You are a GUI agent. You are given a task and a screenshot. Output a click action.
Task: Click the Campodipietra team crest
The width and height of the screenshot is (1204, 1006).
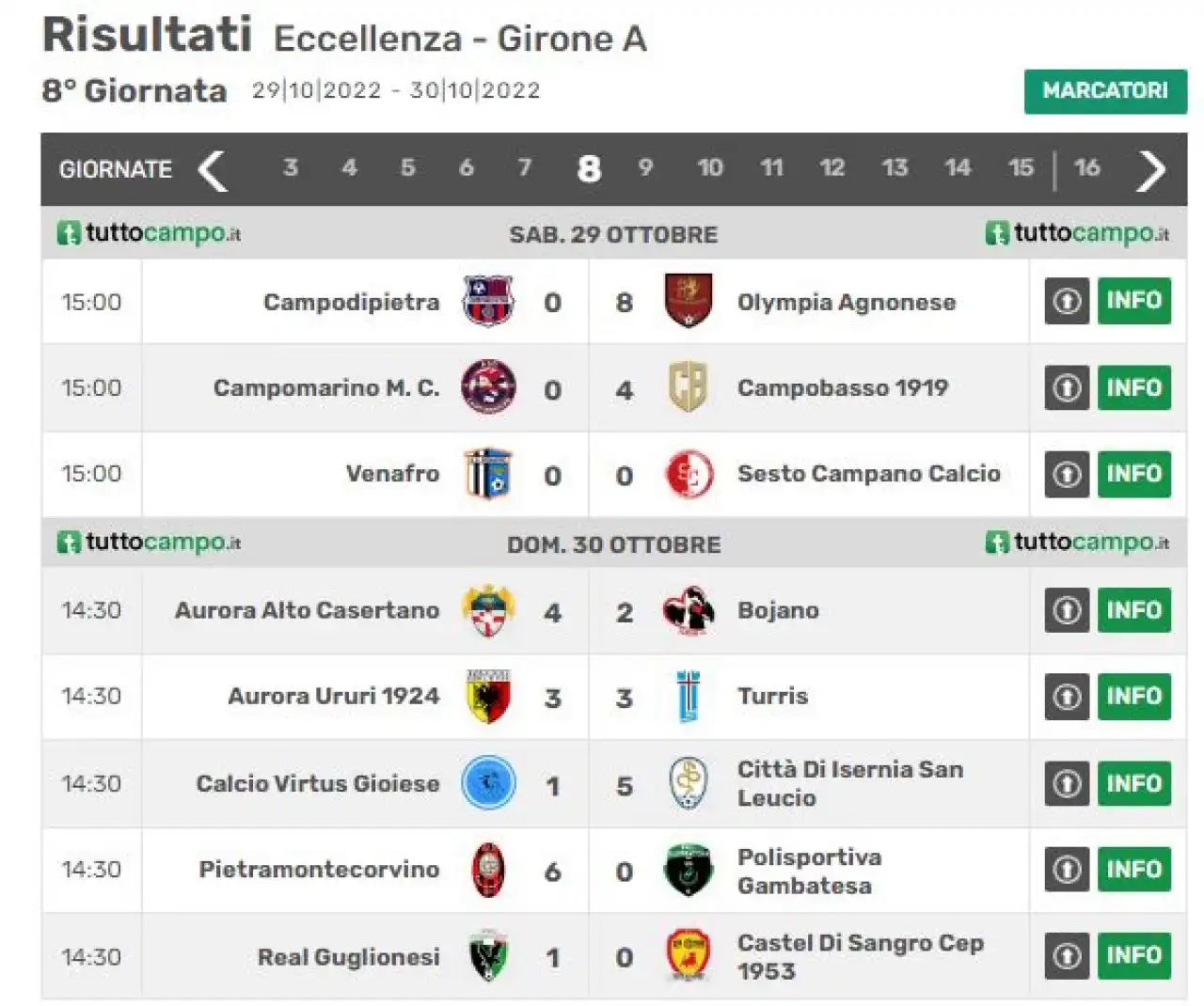[x=488, y=301]
